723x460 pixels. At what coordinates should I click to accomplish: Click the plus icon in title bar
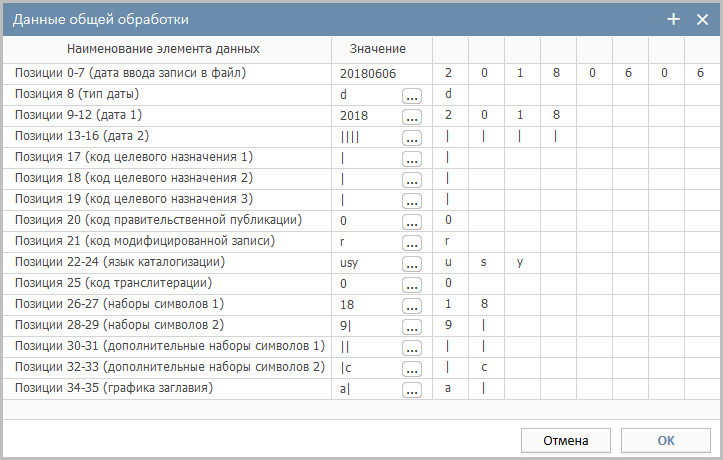pyautogui.click(x=673, y=19)
